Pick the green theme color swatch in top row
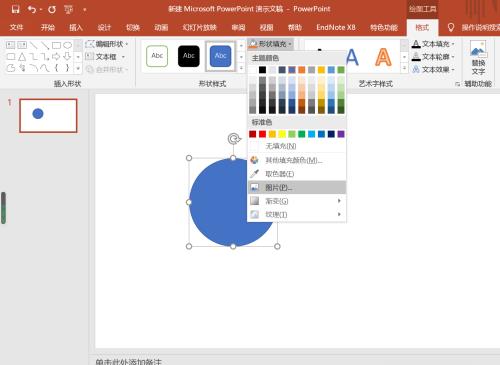Viewport: 500px width, 365px height. click(341, 70)
